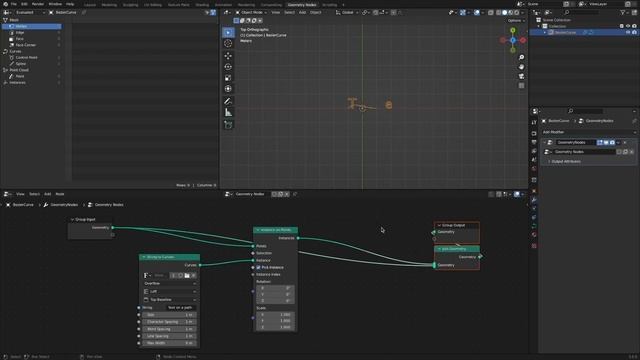Open the Tool tab icon in Properties editor

point(534,122)
